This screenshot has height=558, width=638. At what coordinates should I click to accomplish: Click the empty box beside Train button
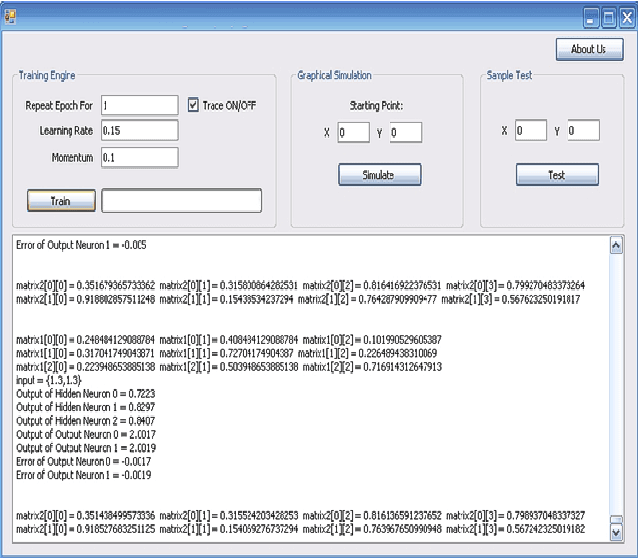pyautogui.click(x=181, y=200)
